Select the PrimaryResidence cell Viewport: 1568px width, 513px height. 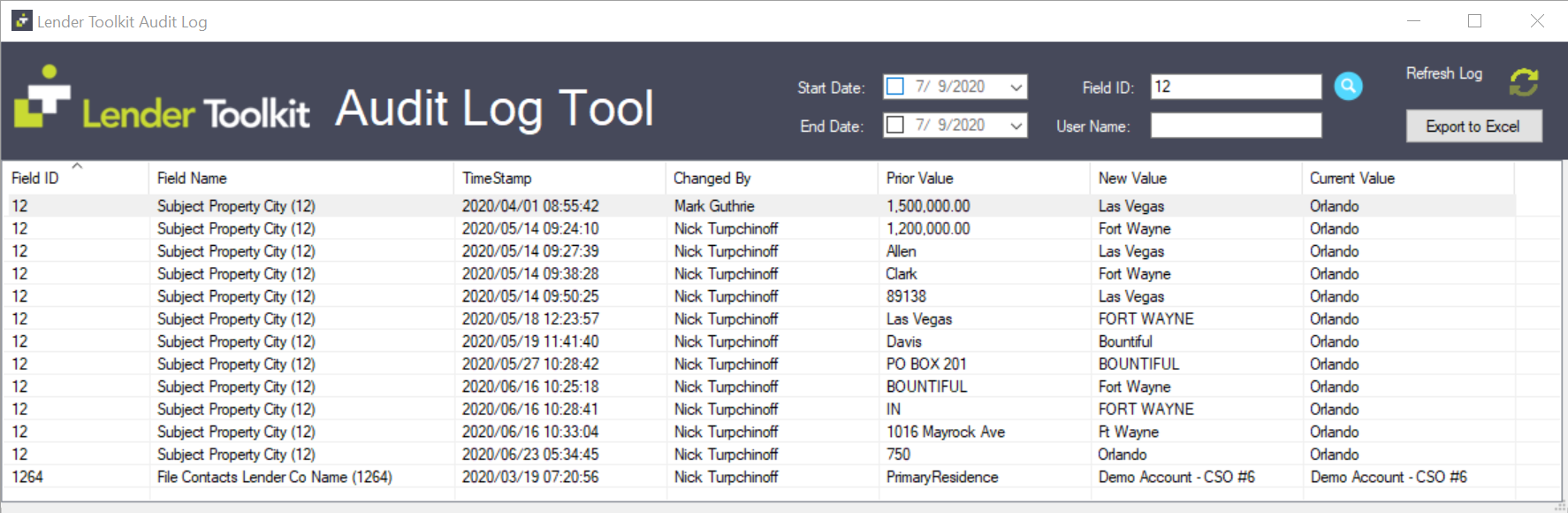[x=942, y=477]
